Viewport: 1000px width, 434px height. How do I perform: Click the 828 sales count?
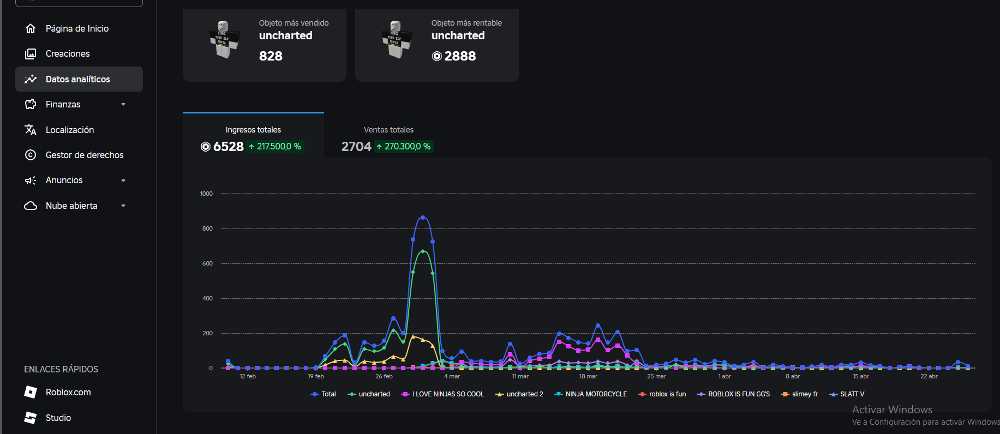(270, 56)
